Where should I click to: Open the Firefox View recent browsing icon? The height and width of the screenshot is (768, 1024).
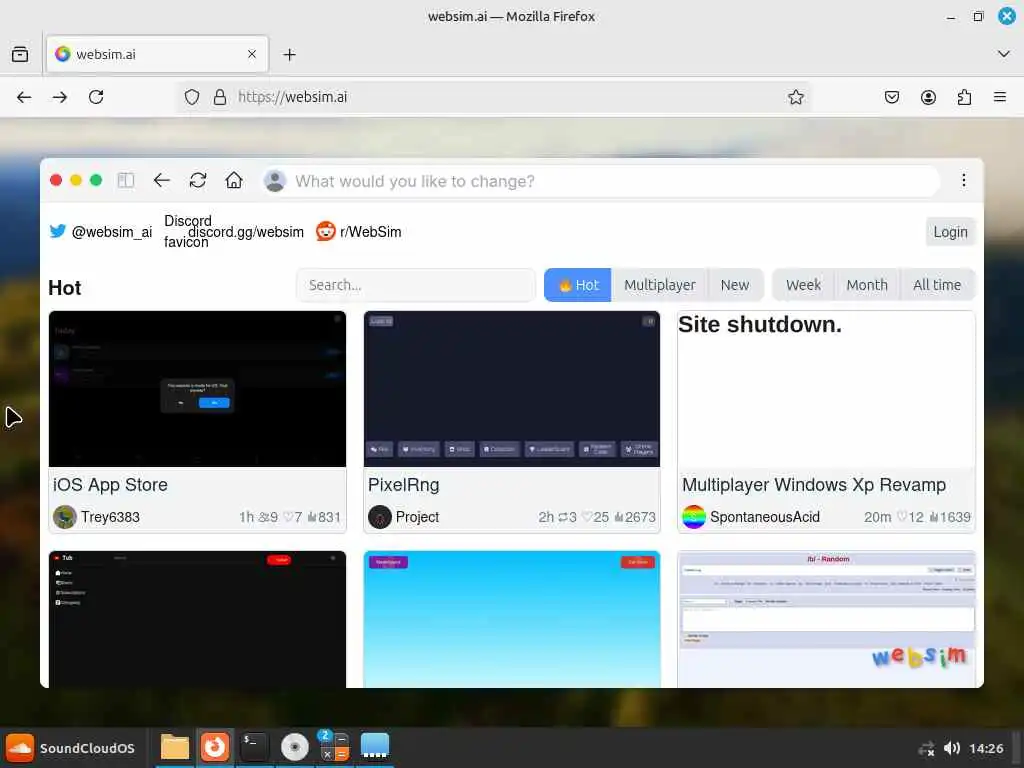point(20,54)
